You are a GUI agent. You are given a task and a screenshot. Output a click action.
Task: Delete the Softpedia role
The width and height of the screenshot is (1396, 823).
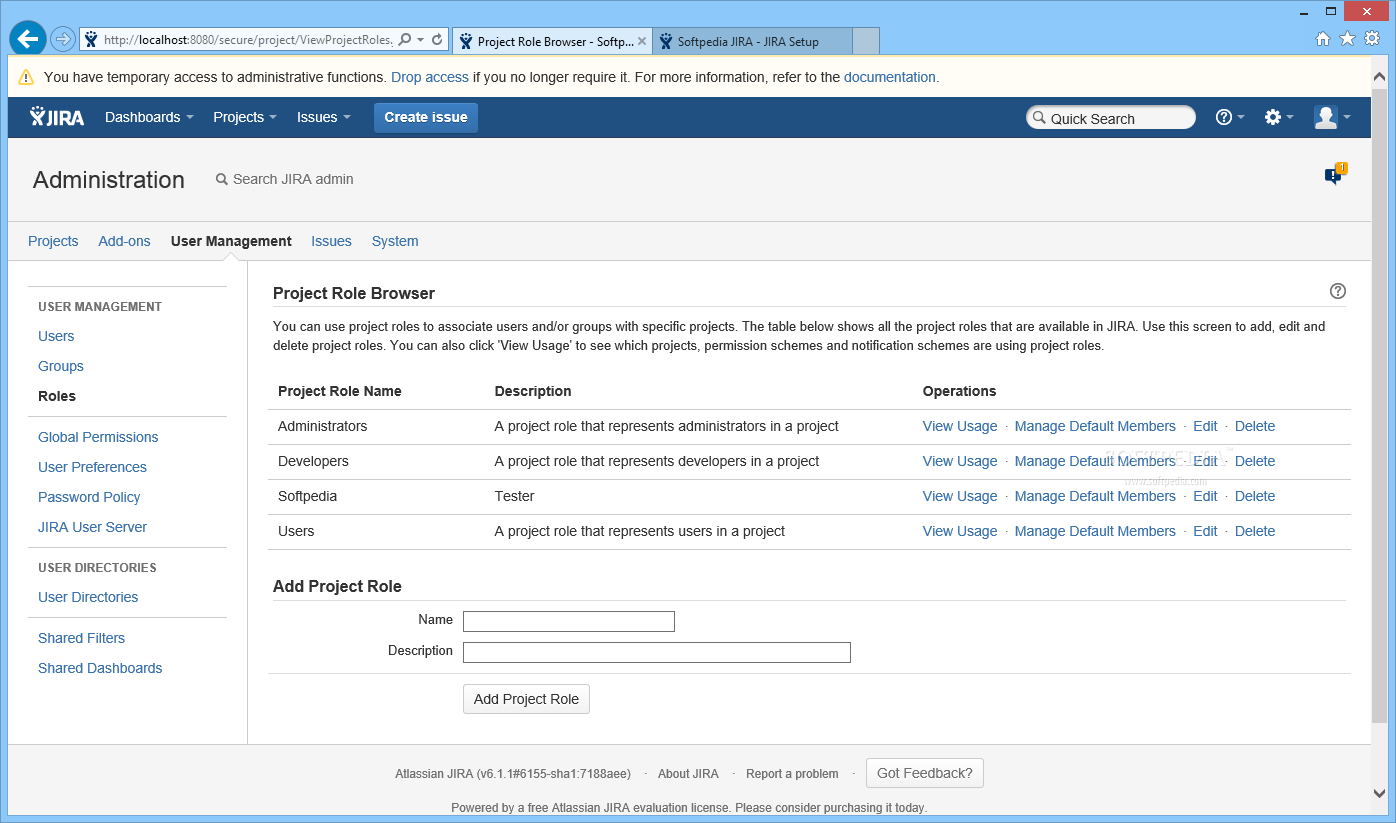(1255, 496)
